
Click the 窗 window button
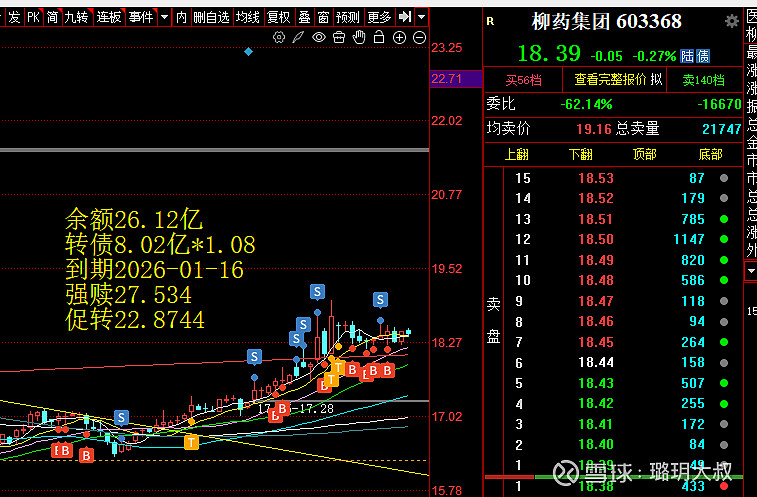coord(323,17)
